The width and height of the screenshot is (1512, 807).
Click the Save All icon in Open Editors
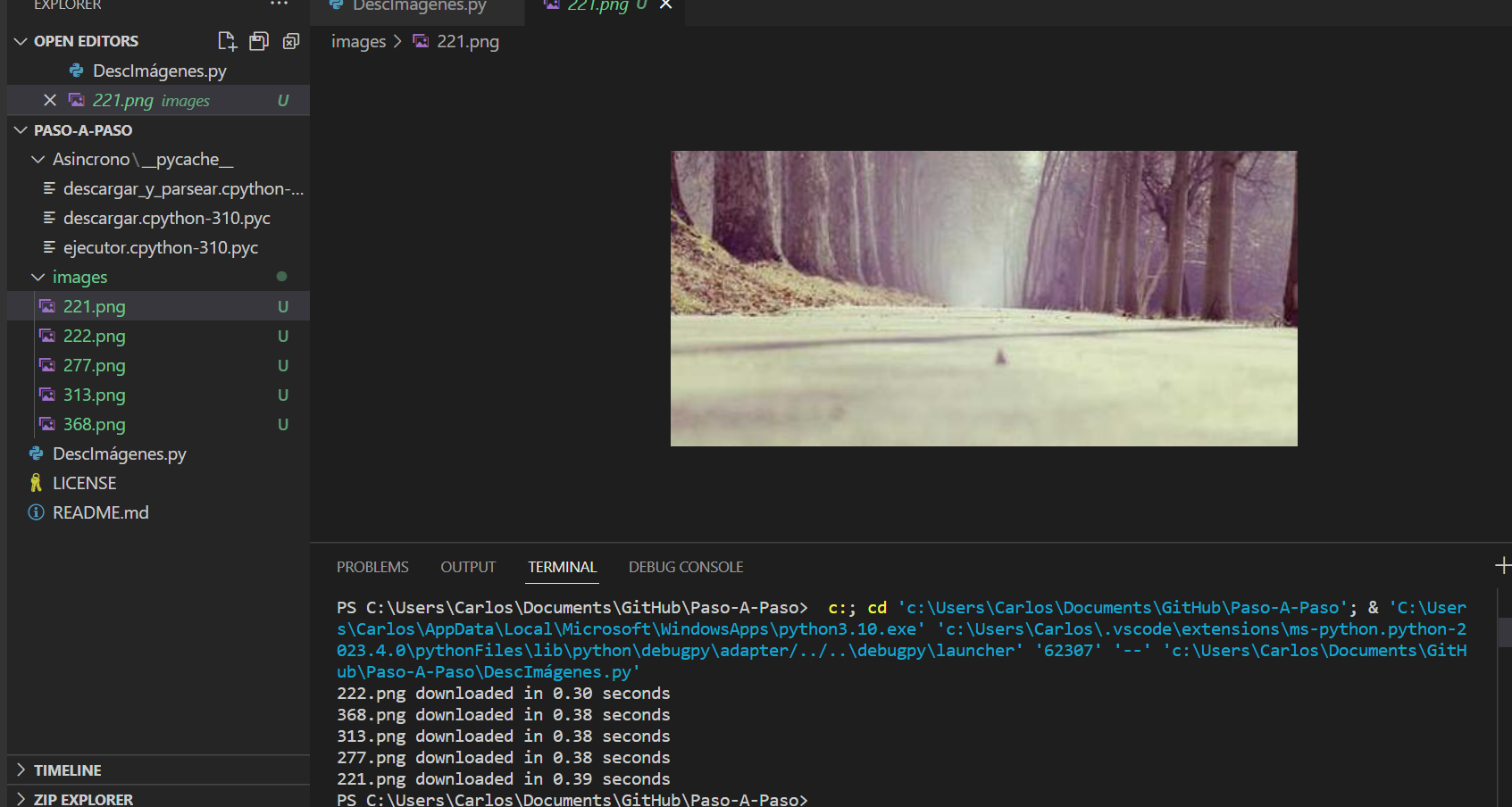[x=259, y=40]
